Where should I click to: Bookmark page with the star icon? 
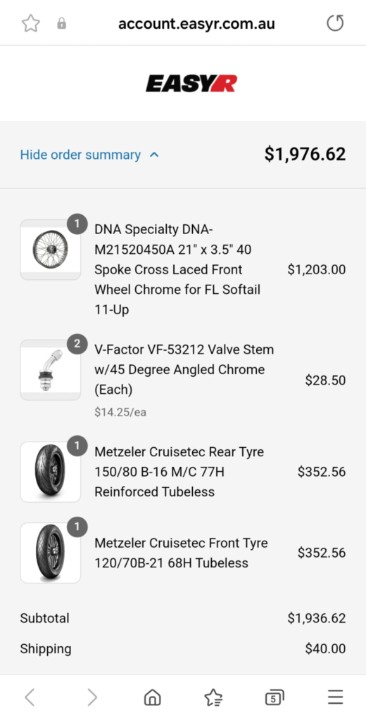pos(31,23)
